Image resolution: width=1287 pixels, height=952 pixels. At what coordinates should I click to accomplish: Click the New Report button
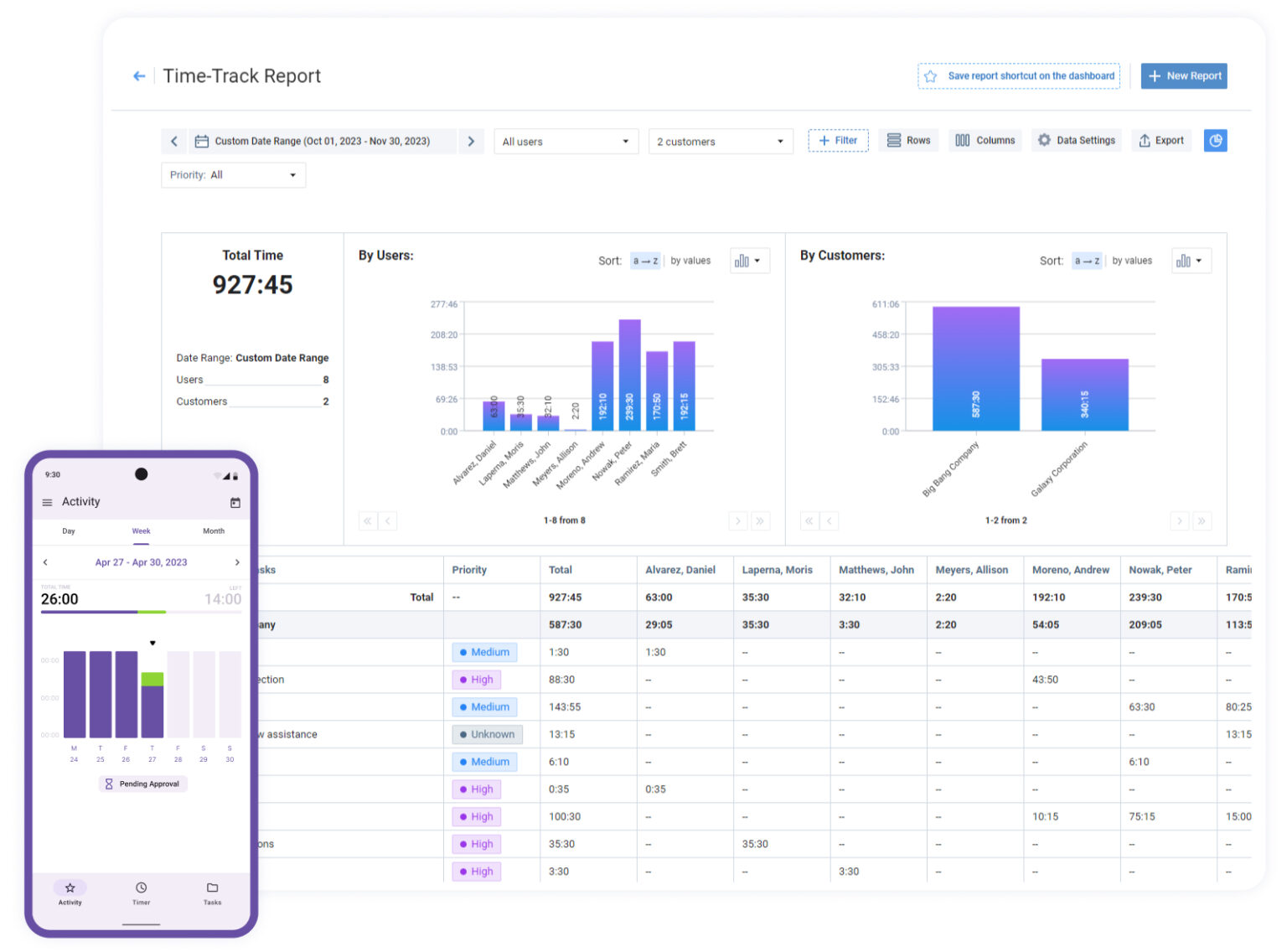pyautogui.click(x=1183, y=76)
